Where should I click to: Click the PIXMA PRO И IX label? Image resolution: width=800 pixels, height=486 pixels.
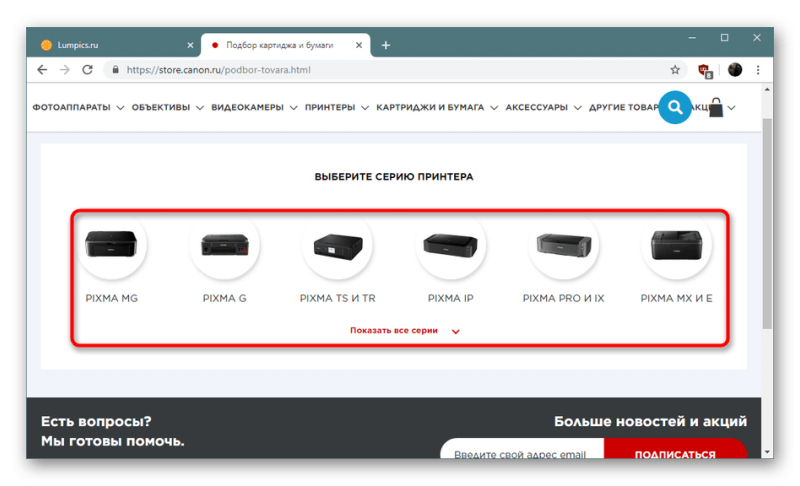[x=564, y=298]
